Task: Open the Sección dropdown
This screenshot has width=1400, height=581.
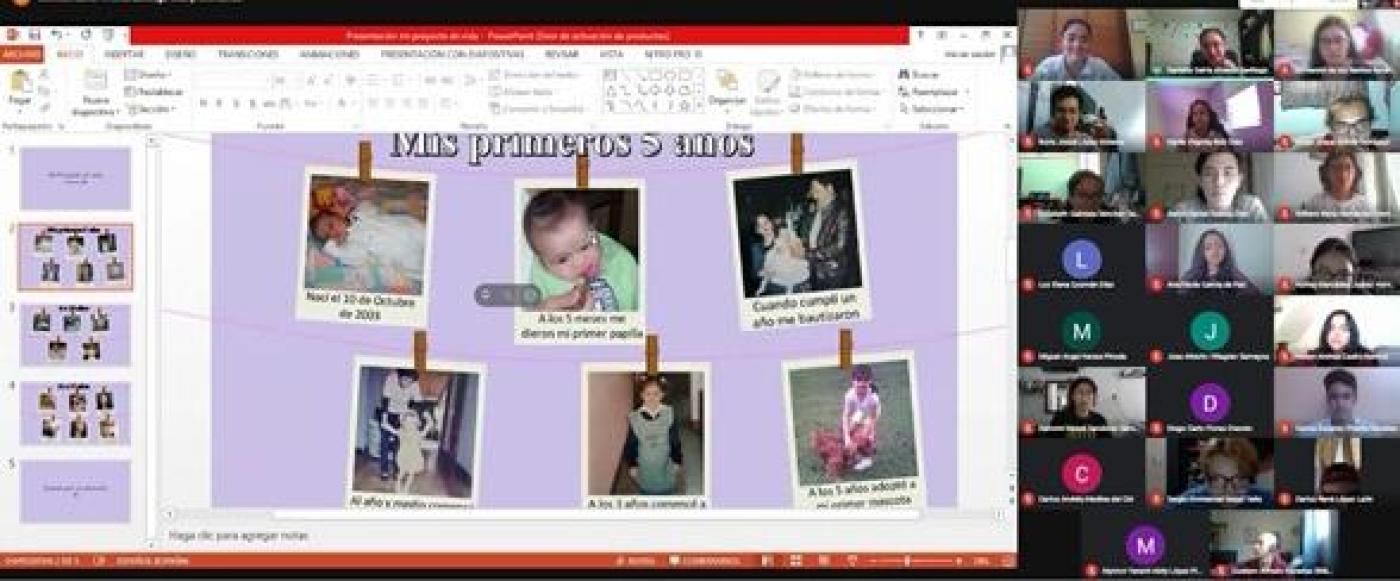Action: (x=151, y=110)
